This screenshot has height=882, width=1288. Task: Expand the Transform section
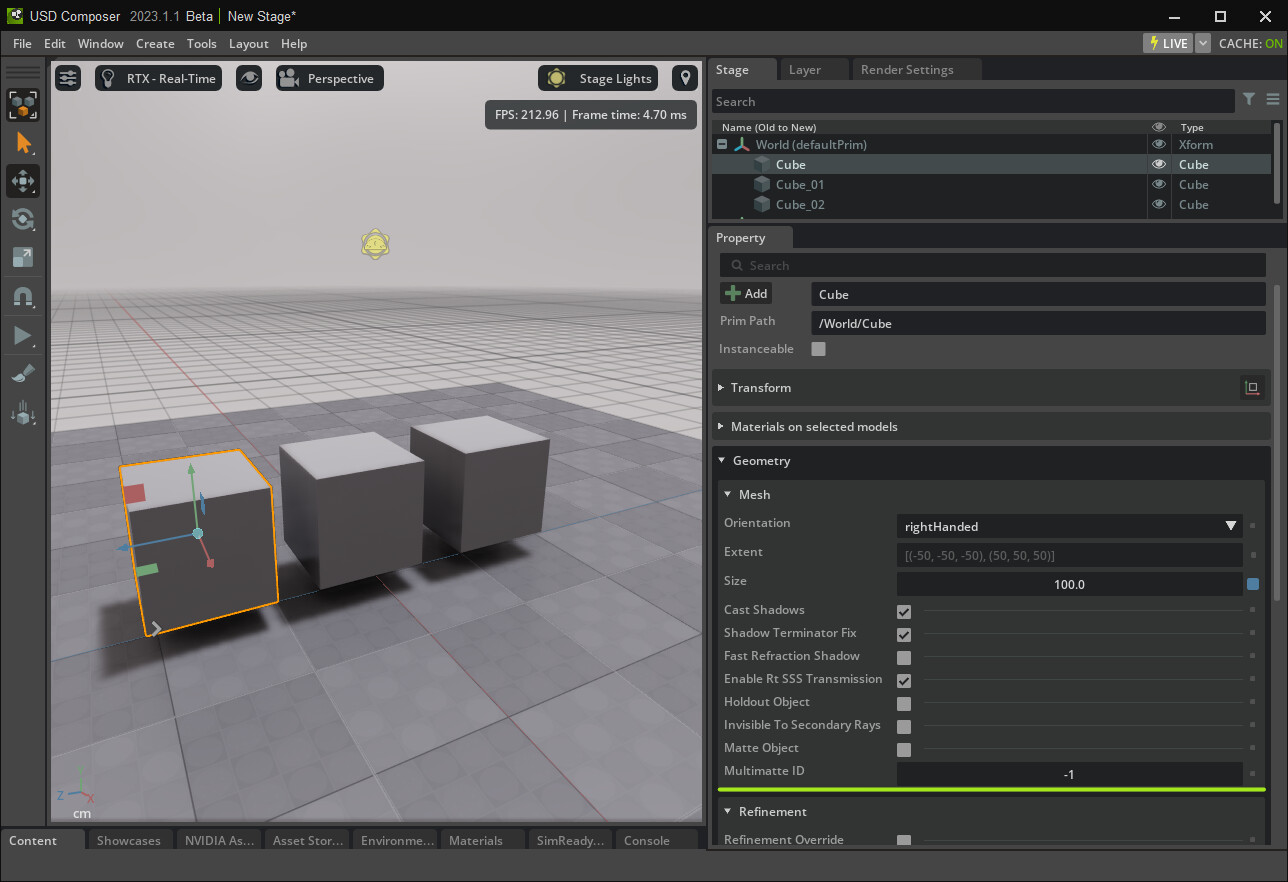click(721, 387)
